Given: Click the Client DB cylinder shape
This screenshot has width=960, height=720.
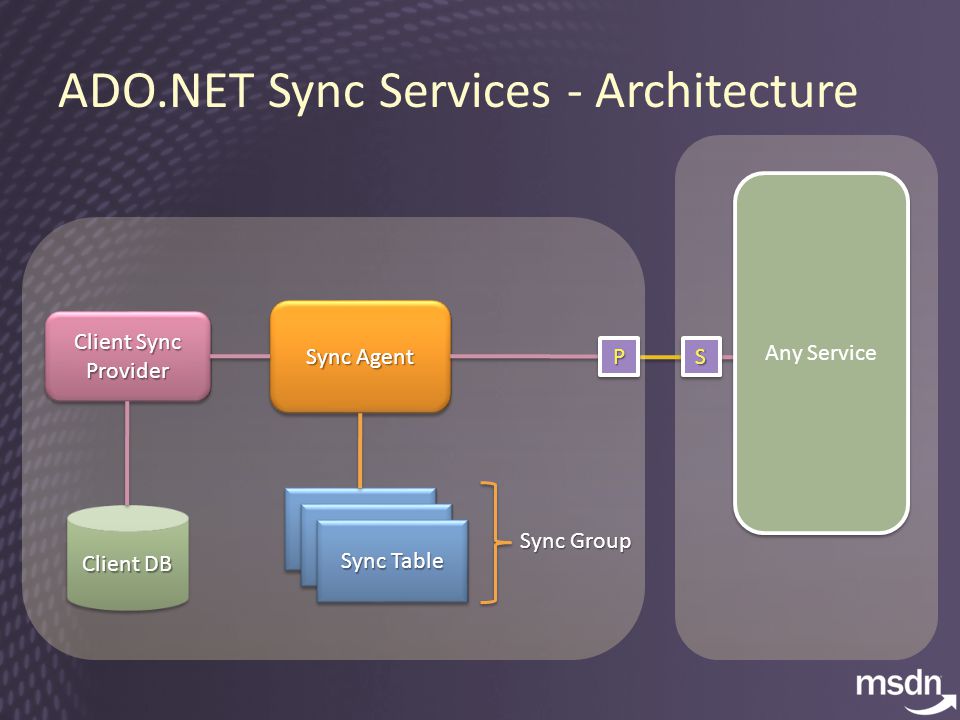Looking at the screenshot, I should point(127,558).
